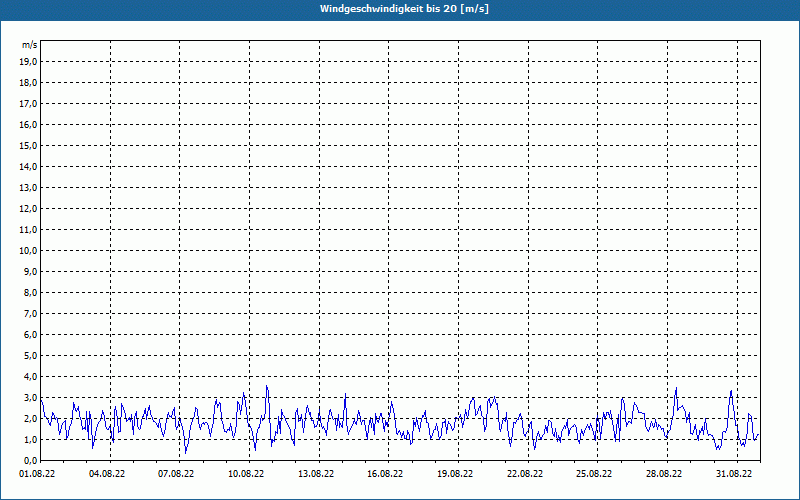This screenshot has height=500, width=800.
Task: Click the wind speed peak just after 28.08.22
Action: 676,389
